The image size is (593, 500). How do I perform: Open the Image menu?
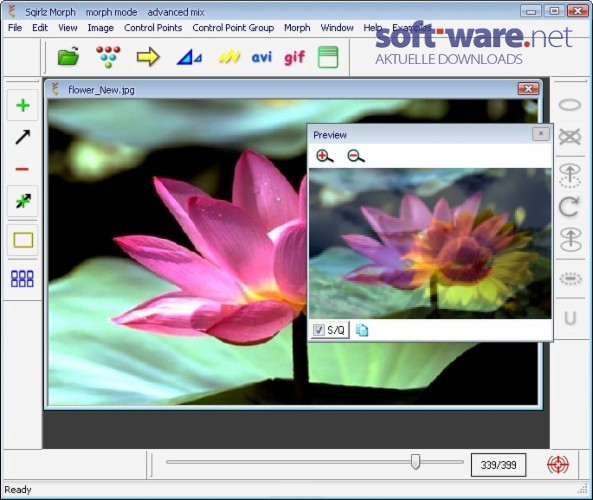pos(101,28)
